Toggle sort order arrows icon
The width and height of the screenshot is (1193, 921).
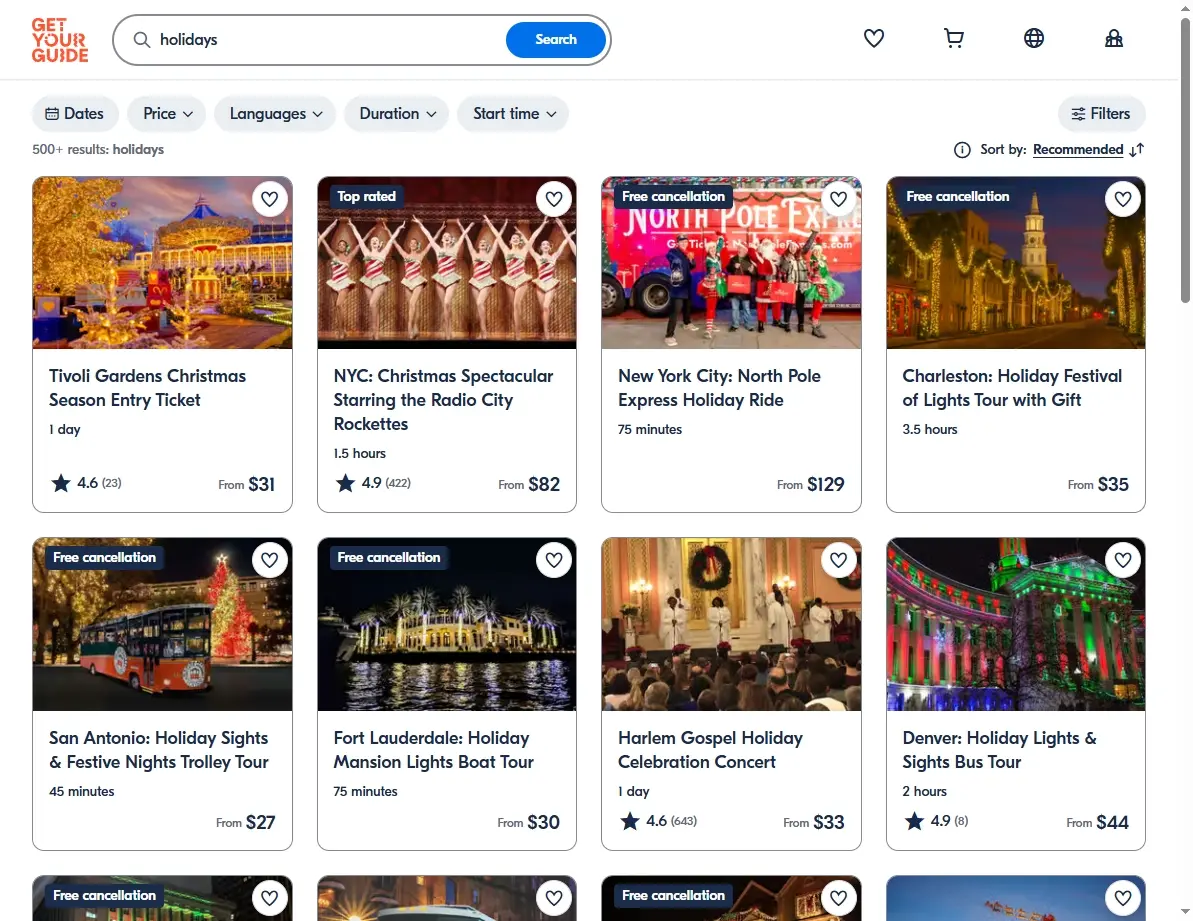pyautogui.click(x=1136, y=150)
